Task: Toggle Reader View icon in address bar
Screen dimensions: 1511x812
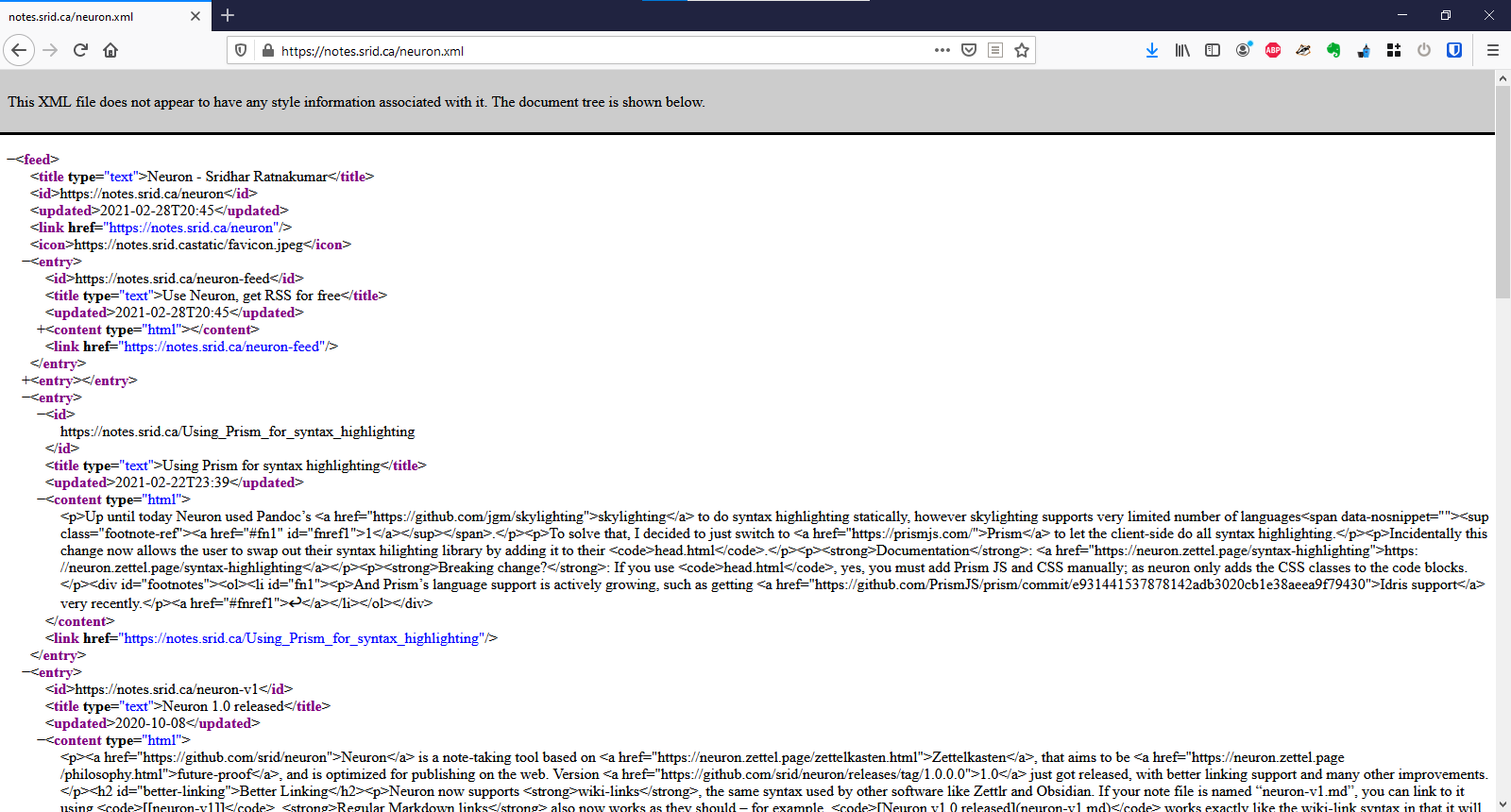Action: pos(995,50)
